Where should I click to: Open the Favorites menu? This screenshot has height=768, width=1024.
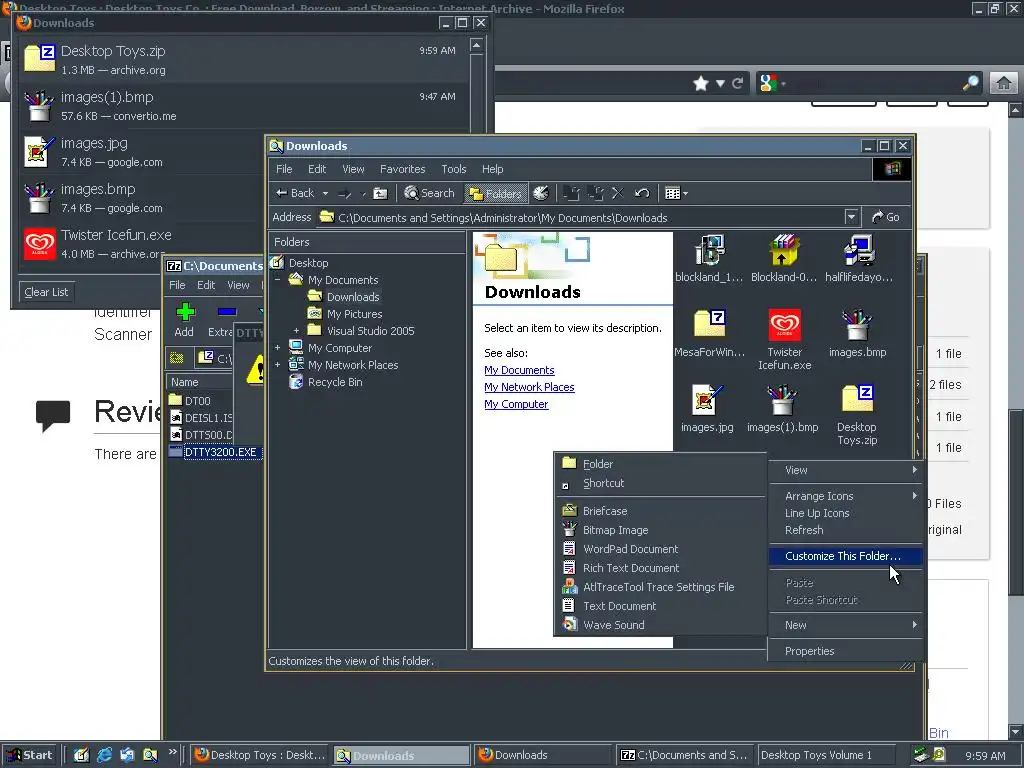[402, 169]
